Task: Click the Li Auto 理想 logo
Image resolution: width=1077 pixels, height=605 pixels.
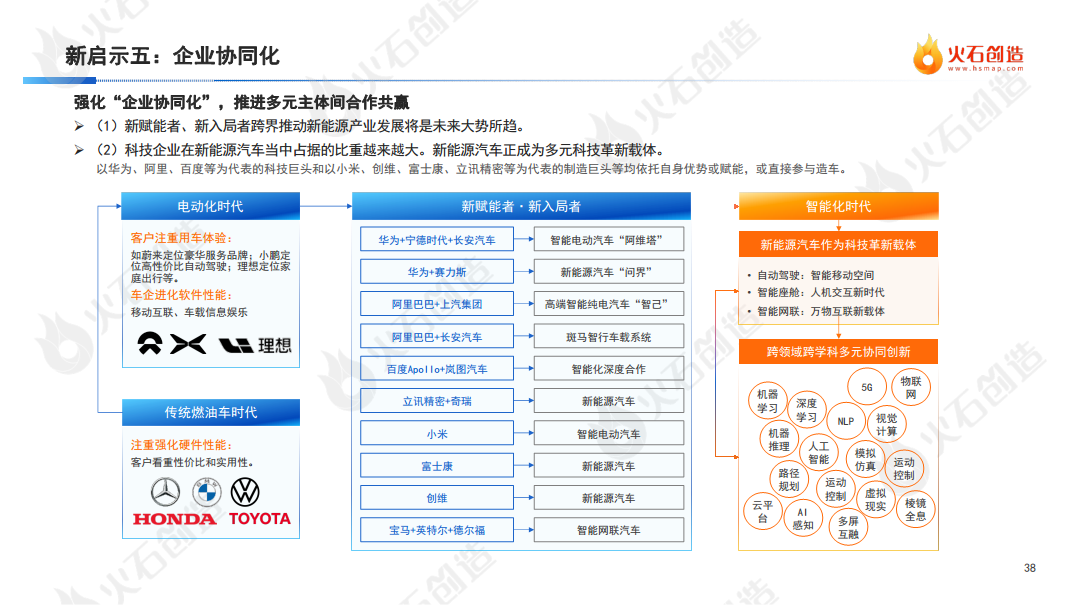Action: (256, 345)
